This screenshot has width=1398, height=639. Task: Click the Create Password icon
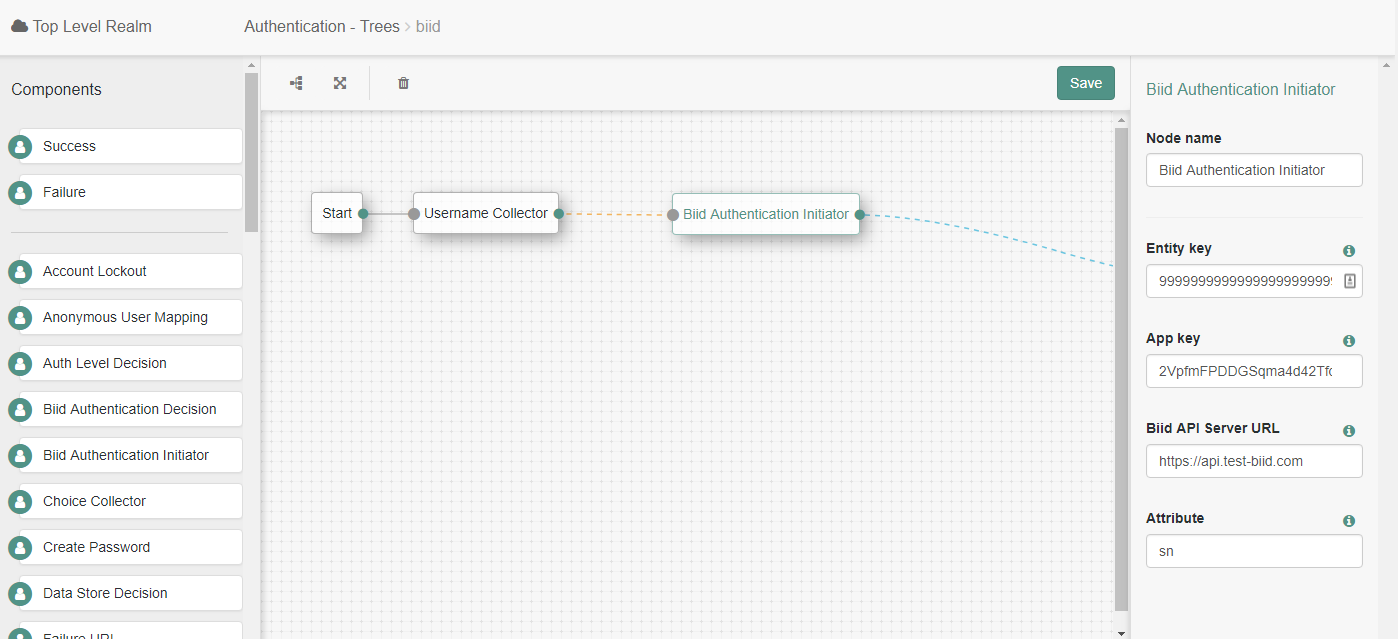point(20,548)
